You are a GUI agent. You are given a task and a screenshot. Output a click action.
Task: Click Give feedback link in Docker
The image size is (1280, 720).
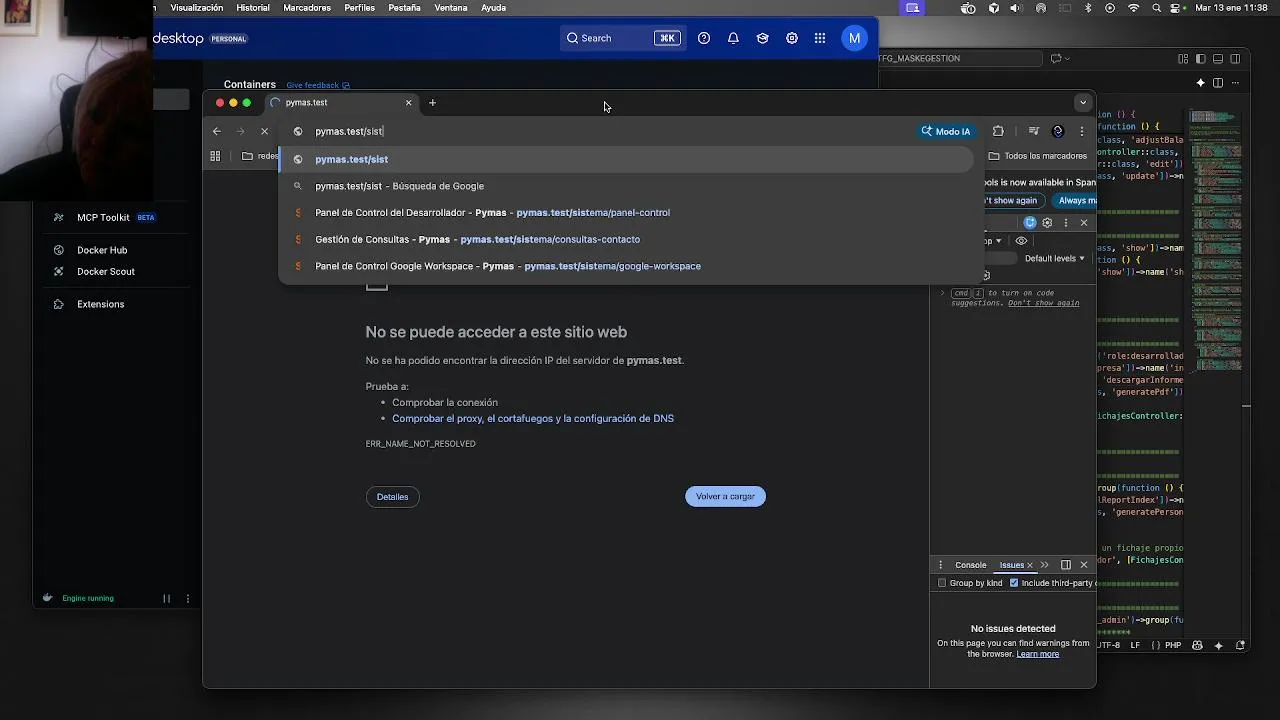(318, 85)
